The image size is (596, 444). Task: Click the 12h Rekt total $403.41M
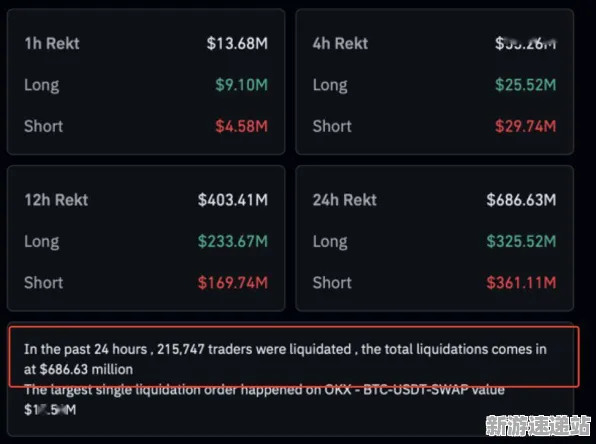(233, 200)
